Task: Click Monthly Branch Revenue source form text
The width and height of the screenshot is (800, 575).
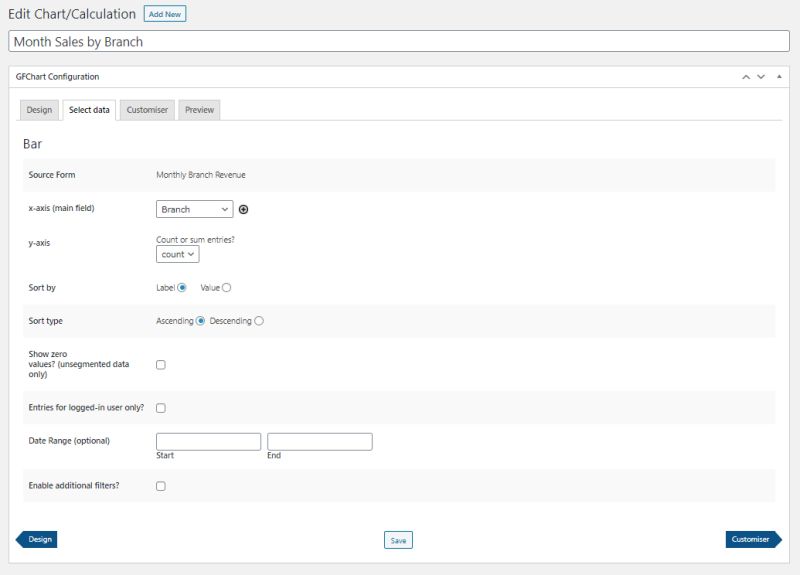Action: [201, 175]
